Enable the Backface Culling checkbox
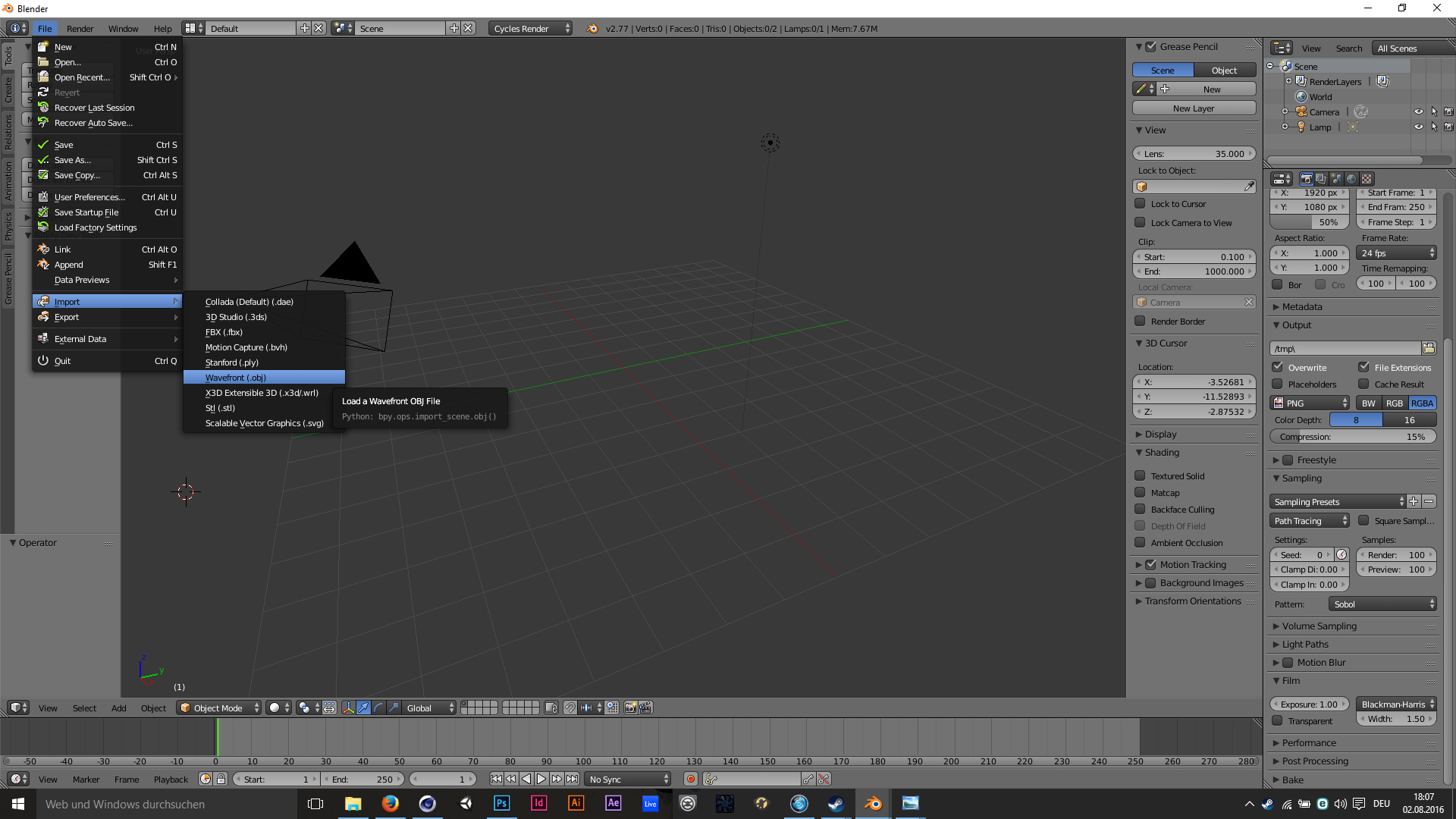Viewport: 1456px width, 819px height. (1140, 510)
